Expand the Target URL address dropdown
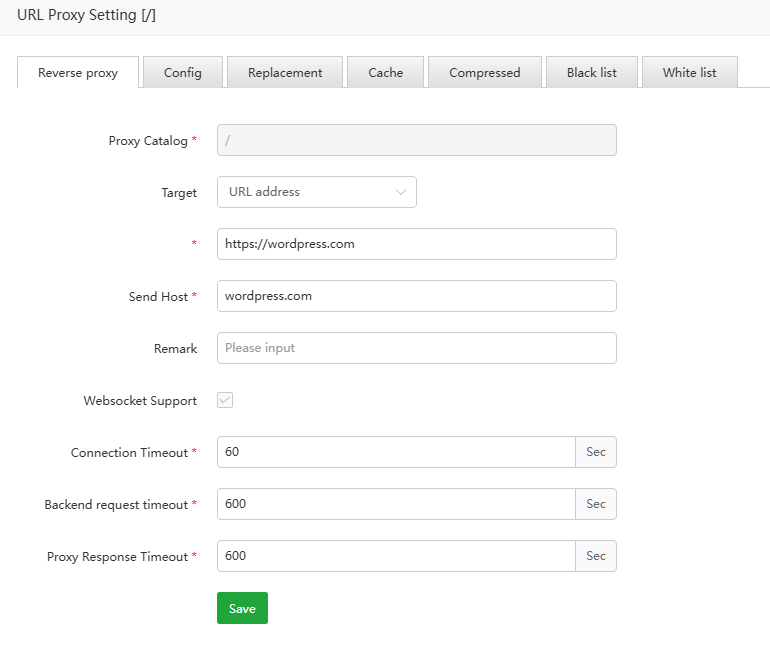The height and width of the screenshot is (647, 770). pyautogui.click(x=316, y=192)
